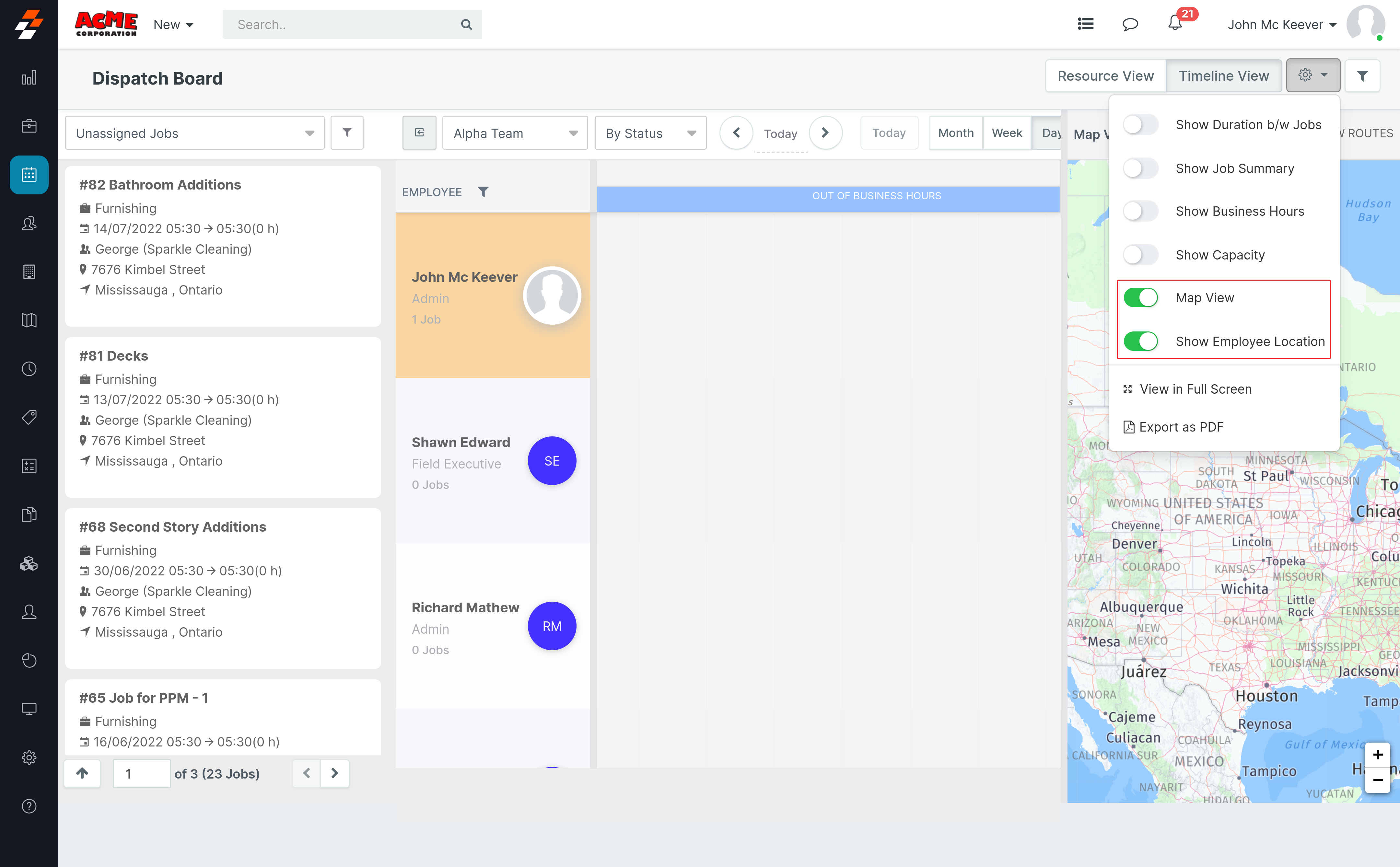Viewport: 1400px width, 867px height.
Task: Click the Week view button
Action: pos(1007,133)
